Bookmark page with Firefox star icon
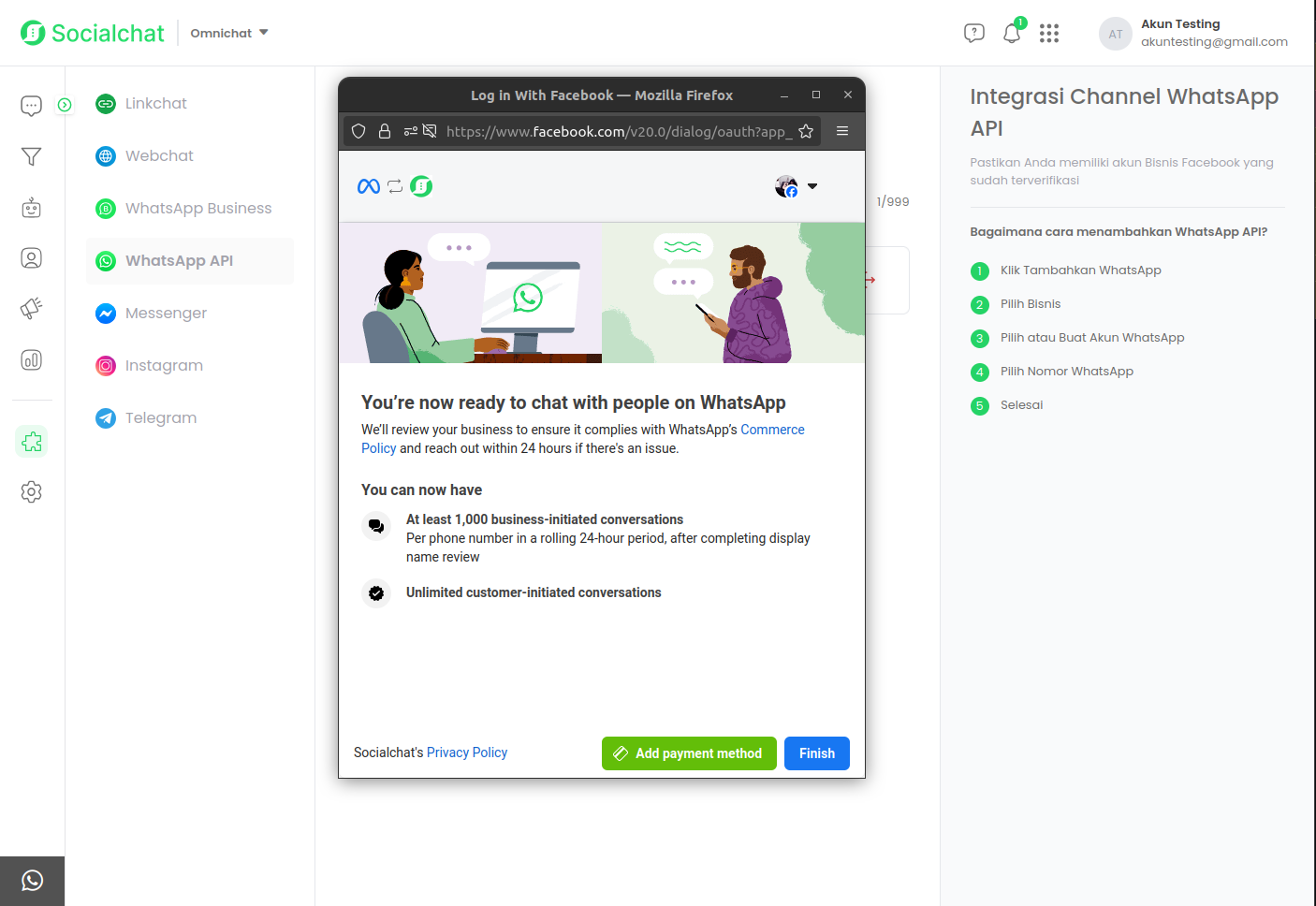 [x=806, y=131]
